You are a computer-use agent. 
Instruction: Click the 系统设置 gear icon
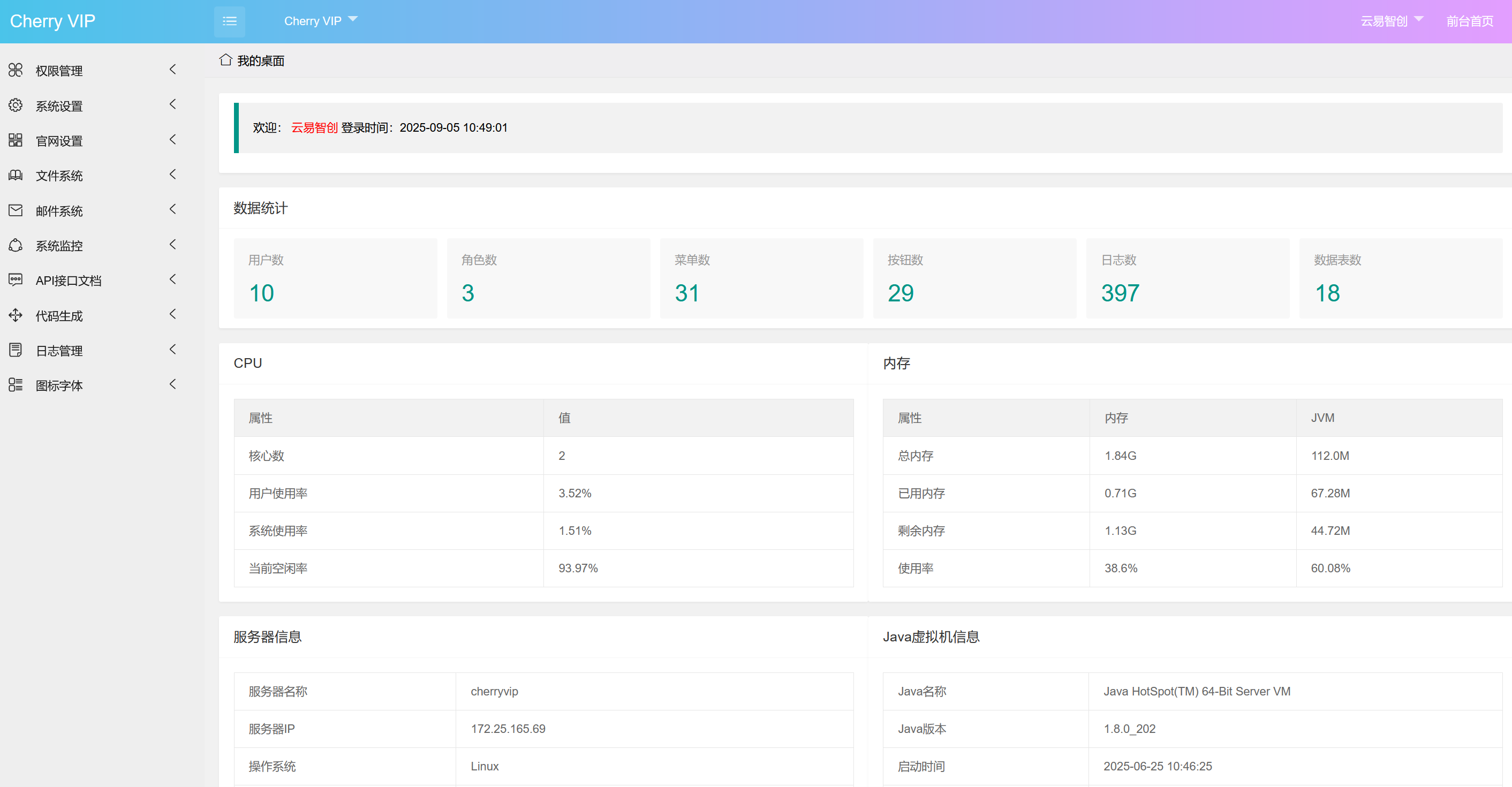click(x=16, y=105)
